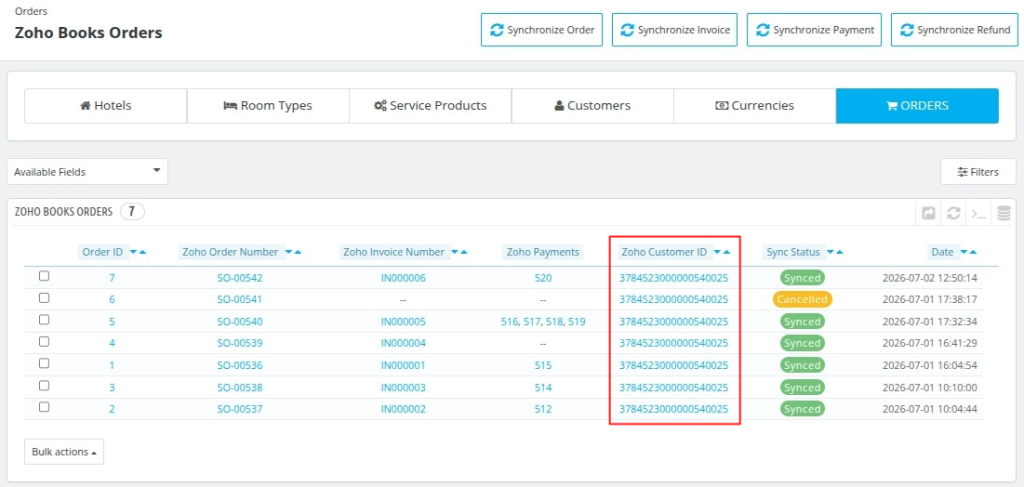Check the box for order SO-00538
Viewport: 1024px width, 487px height.
tap(44, 385)
